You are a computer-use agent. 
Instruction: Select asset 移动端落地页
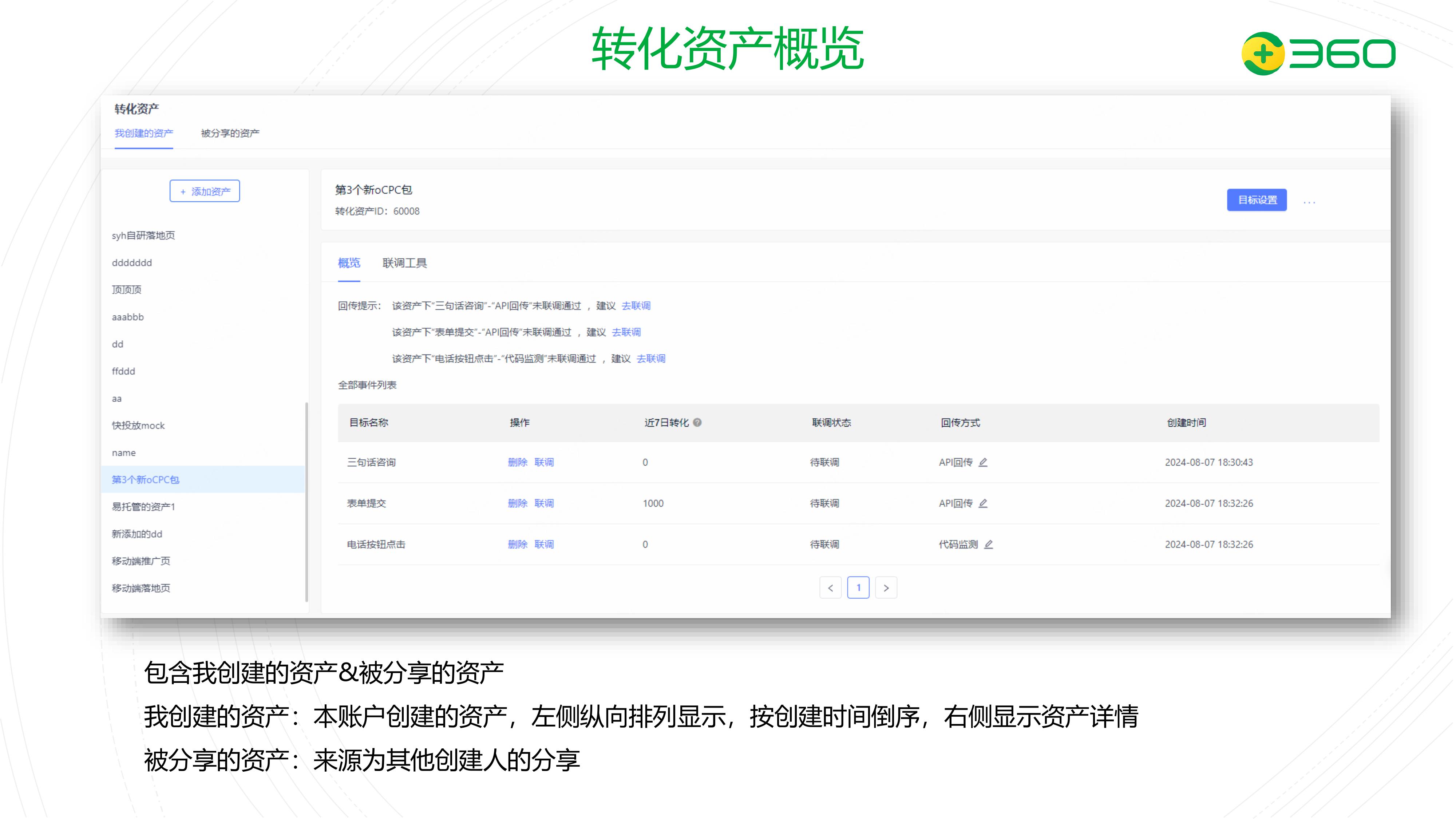pos(141,588)
